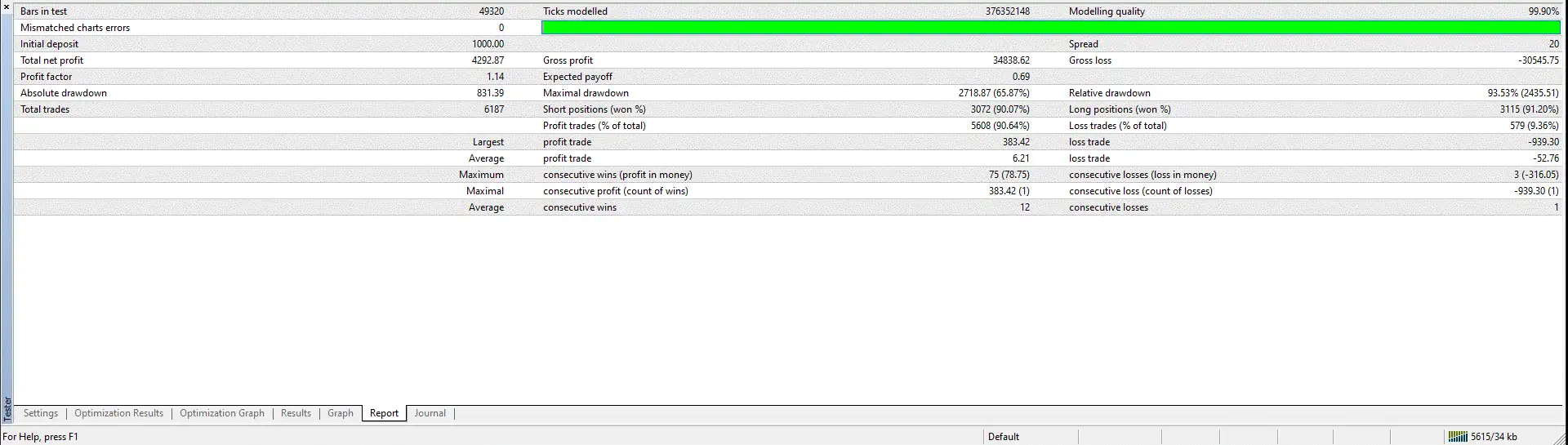Click the vertical Tester panel label
Viewport: 1568px width, 445px height.
click(x=7, y=408)
